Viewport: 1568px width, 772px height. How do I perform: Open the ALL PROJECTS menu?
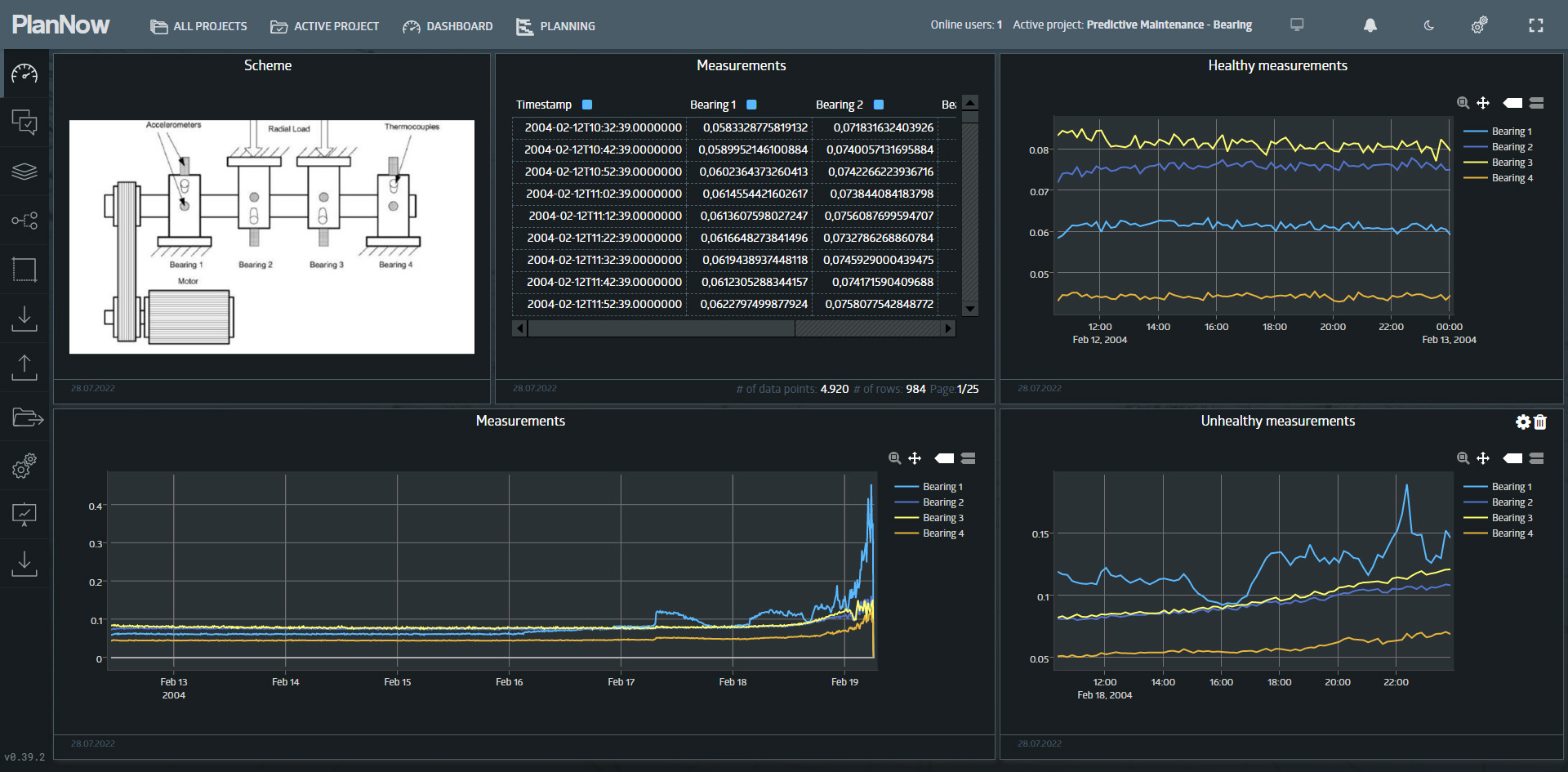point(198,26)
